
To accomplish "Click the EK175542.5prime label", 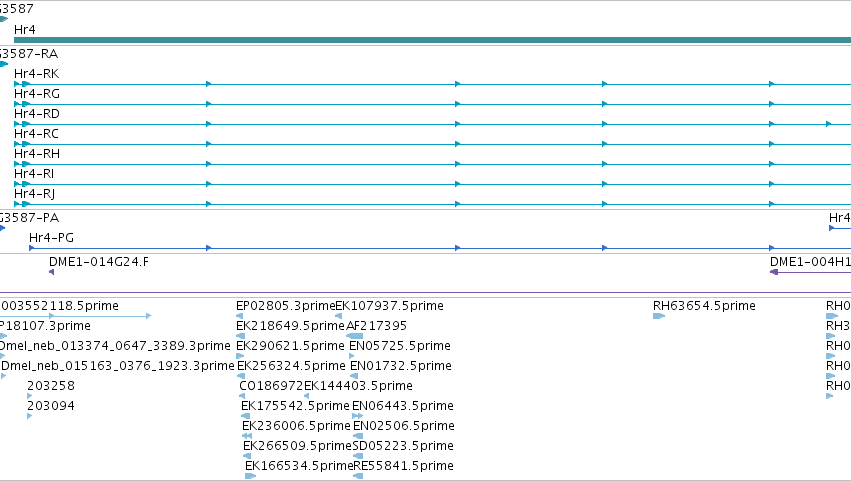I will click(x=295, y=407).
